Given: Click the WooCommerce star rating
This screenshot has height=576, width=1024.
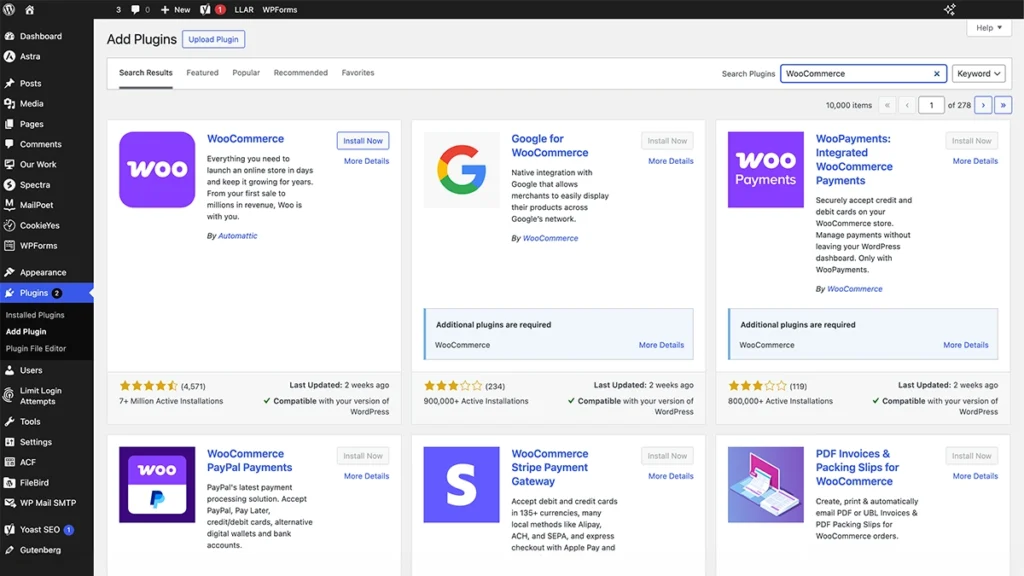Looking at the screenshot, I should [148, 386].
